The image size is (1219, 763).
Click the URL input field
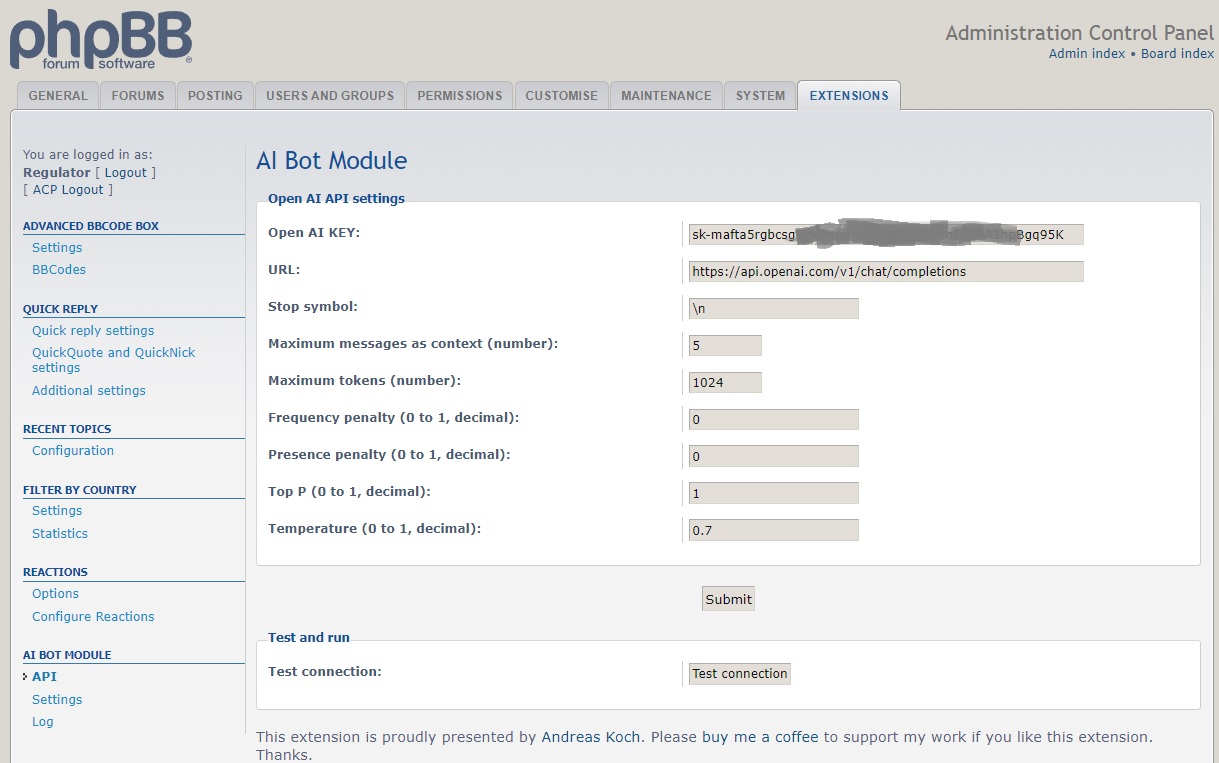coord(886,271)
